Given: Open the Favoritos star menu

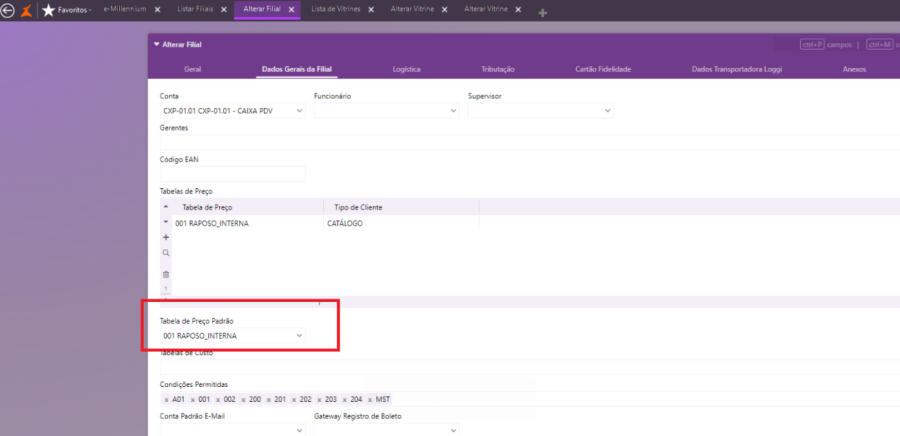Looking at the screenshot, I should point(67,10).
